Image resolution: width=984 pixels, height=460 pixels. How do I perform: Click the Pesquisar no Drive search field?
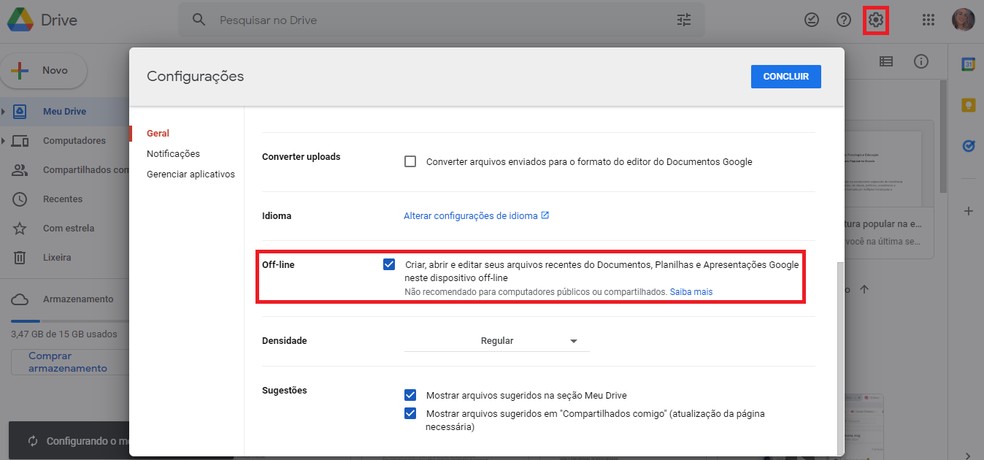pyautogui.click(x=441, y=20)
